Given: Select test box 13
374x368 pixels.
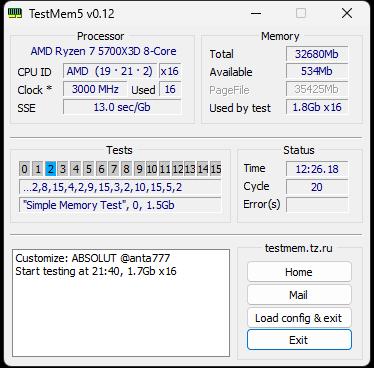Looking at the screenshot, I should (x=190, y=169).
